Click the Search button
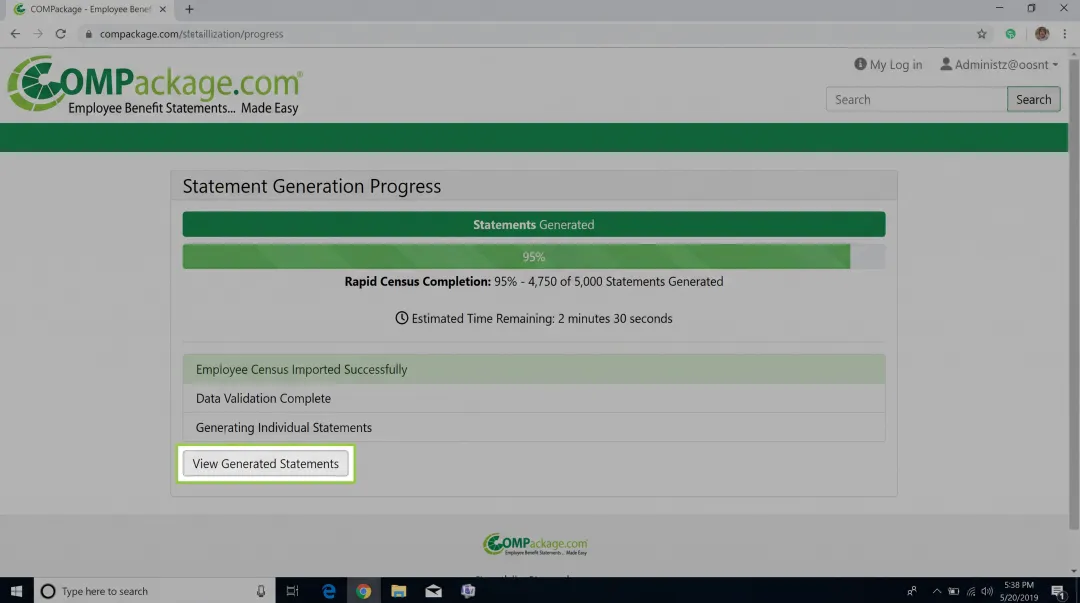The image size is (1080, 603). 1033,99
